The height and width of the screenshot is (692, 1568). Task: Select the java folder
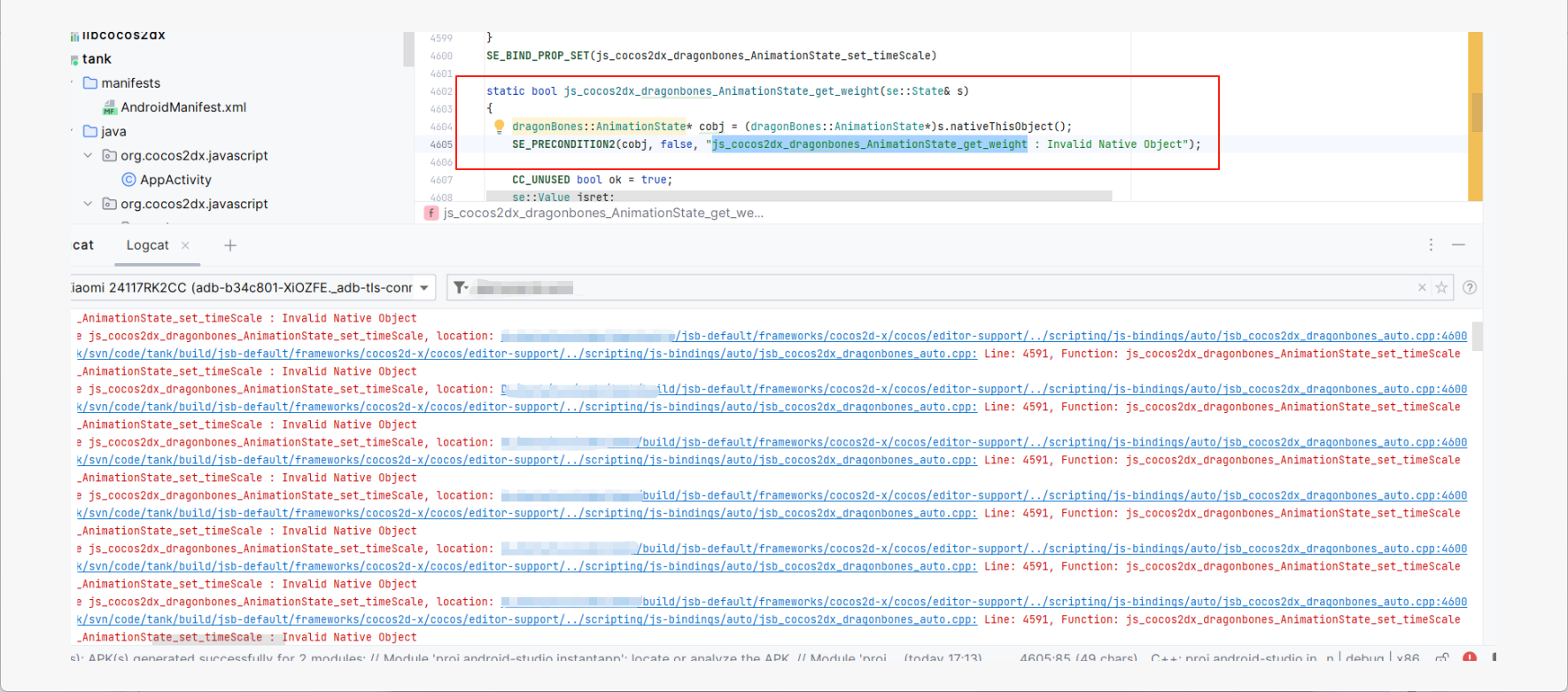113,131
